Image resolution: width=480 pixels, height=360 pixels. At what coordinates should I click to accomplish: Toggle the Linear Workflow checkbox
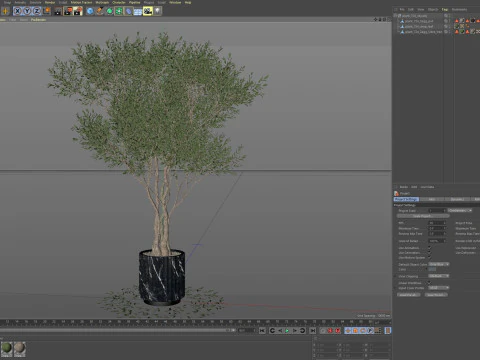pos(429,283)
